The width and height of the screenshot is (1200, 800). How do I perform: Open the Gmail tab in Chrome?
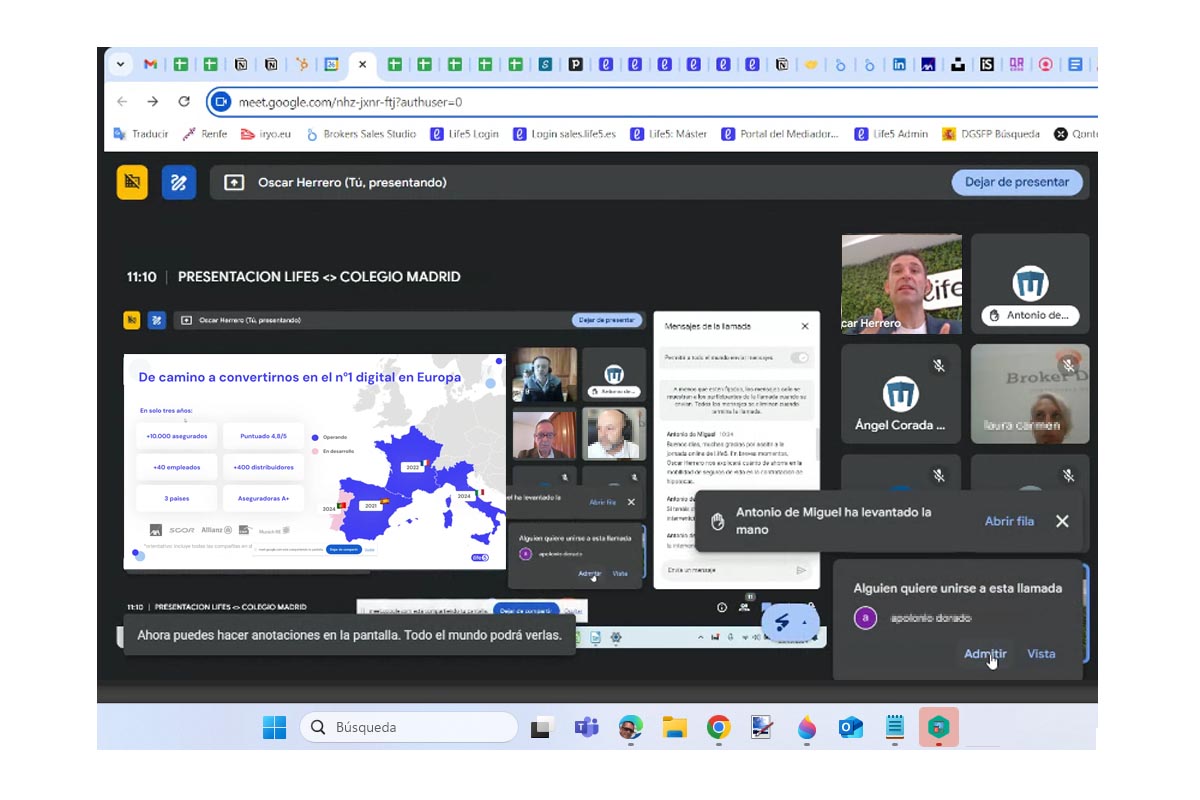150,64
